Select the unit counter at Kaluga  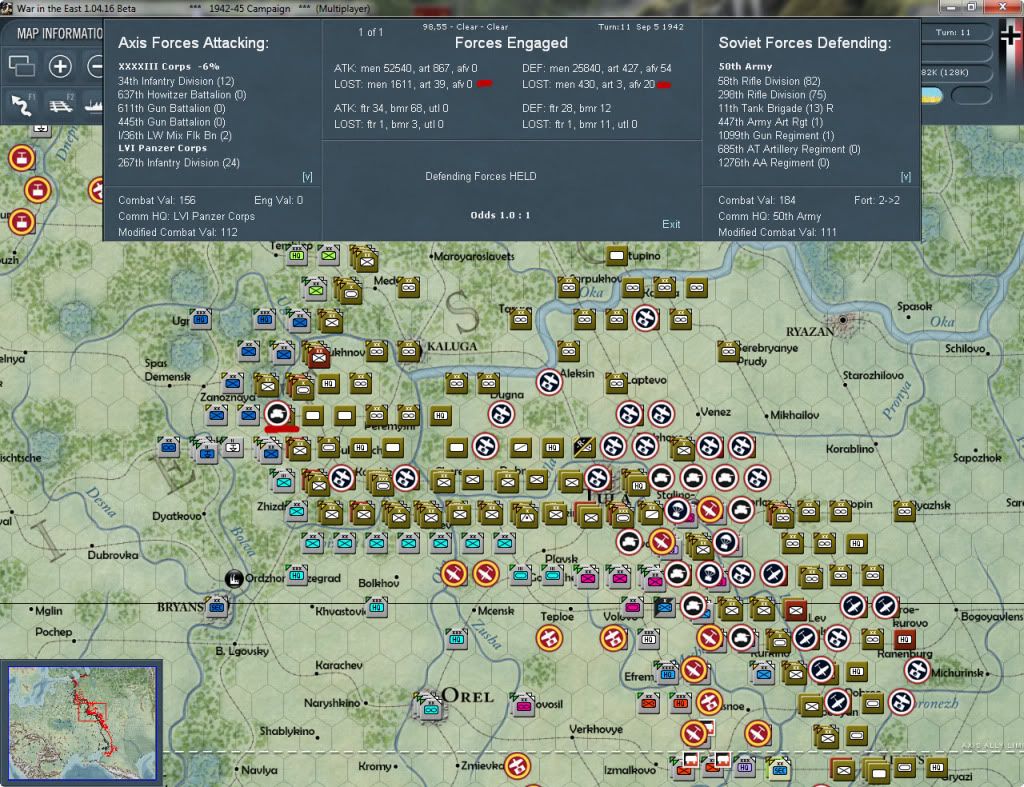click(x=409, y=351)
